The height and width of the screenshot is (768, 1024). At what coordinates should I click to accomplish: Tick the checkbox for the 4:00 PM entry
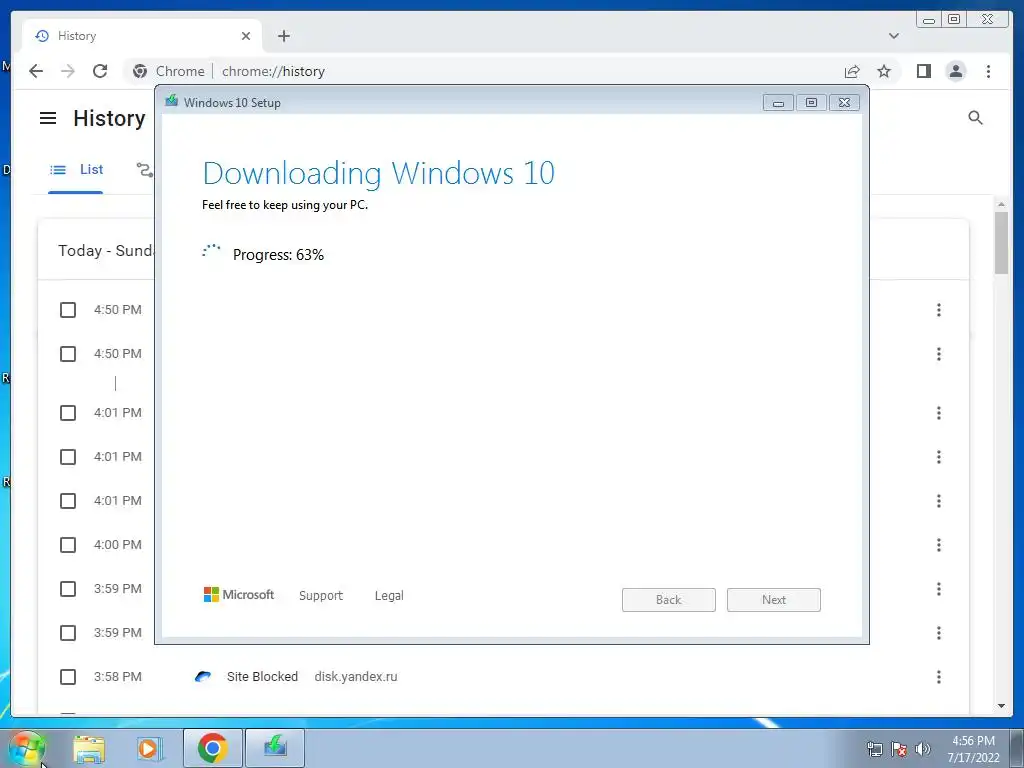[x=68, y=545]
